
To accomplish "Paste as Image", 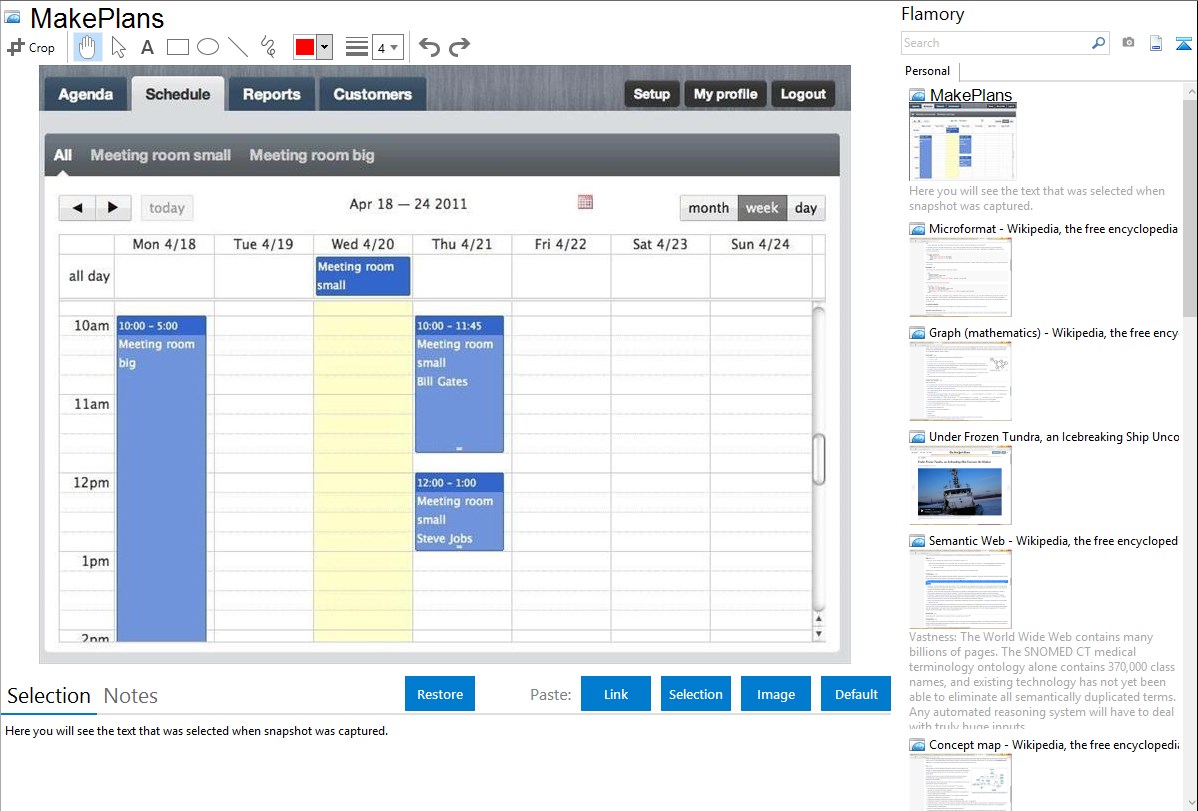I will tap(775, 694).
